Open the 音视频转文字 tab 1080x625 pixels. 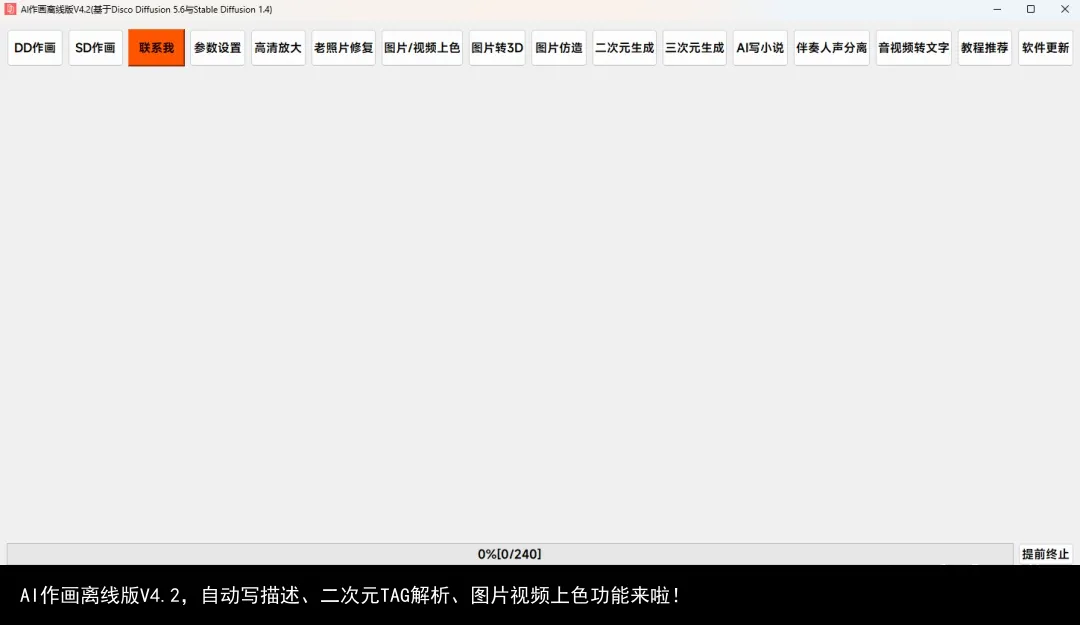pyautogui.click(x=914, y=48)
